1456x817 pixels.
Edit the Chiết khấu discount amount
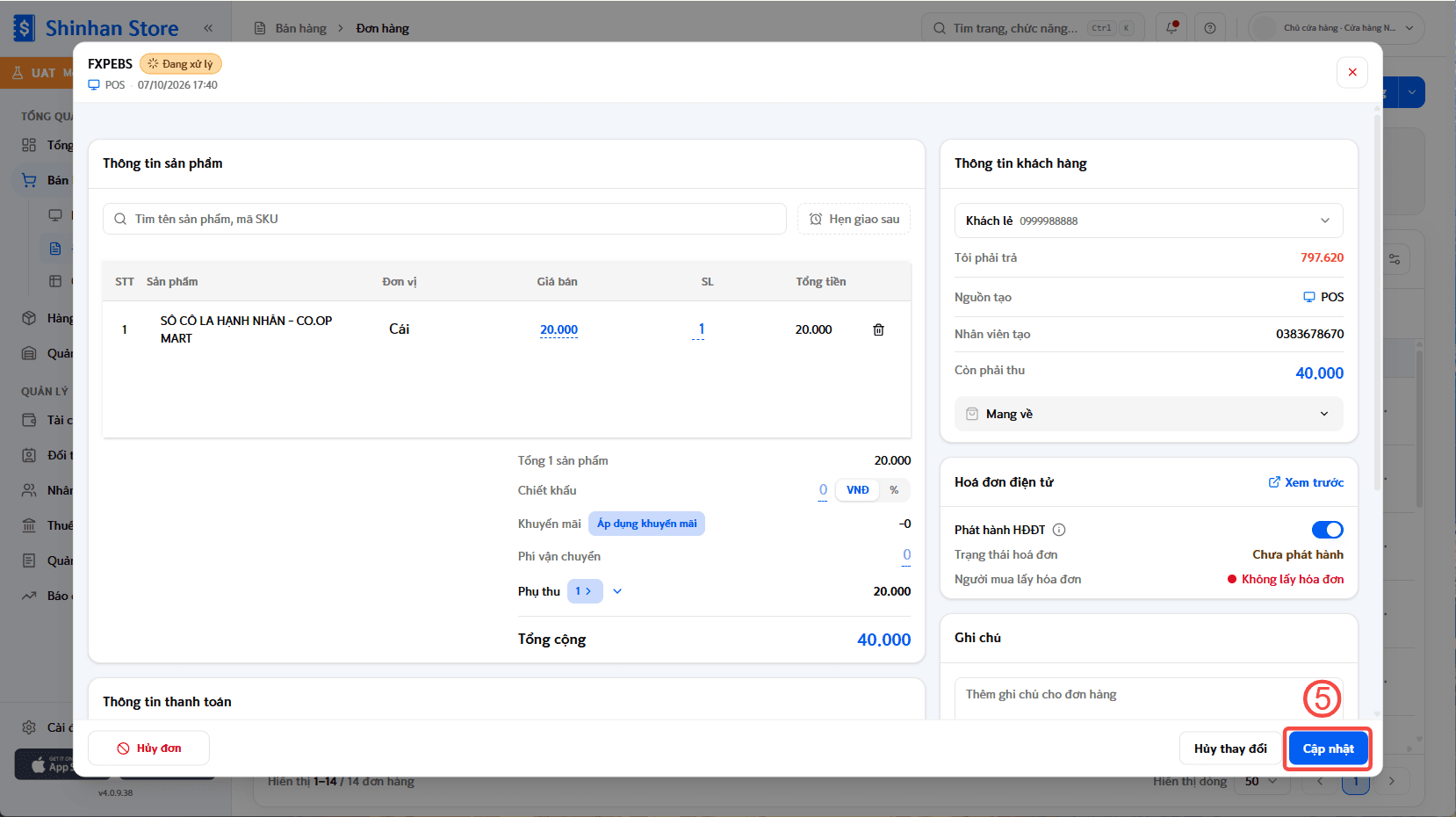click(x=823, y=490)
